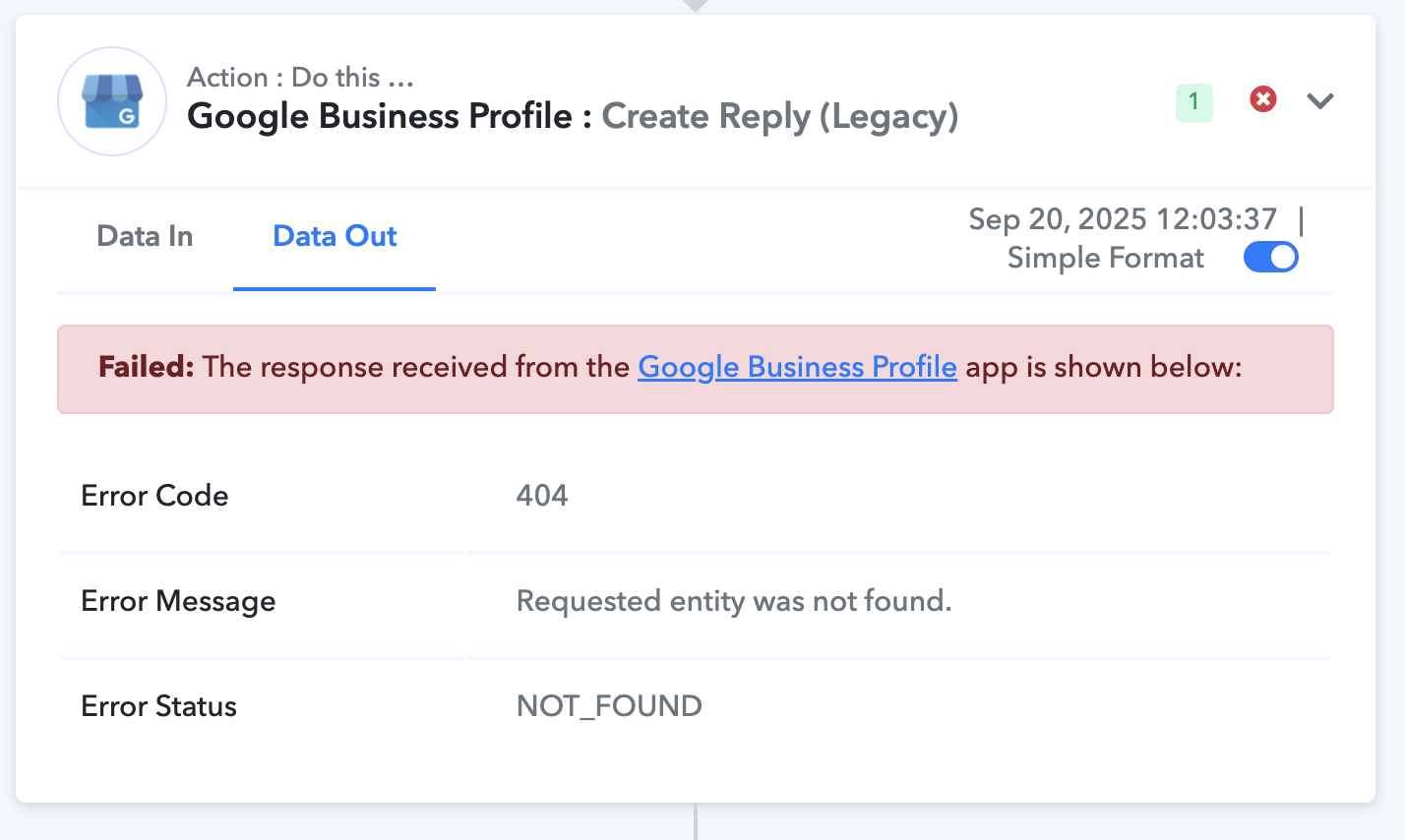Image resolution: width=1405 pixels, height=840 pixels.
Task: Click the red Failed alert banner
Action: [696, 369]
